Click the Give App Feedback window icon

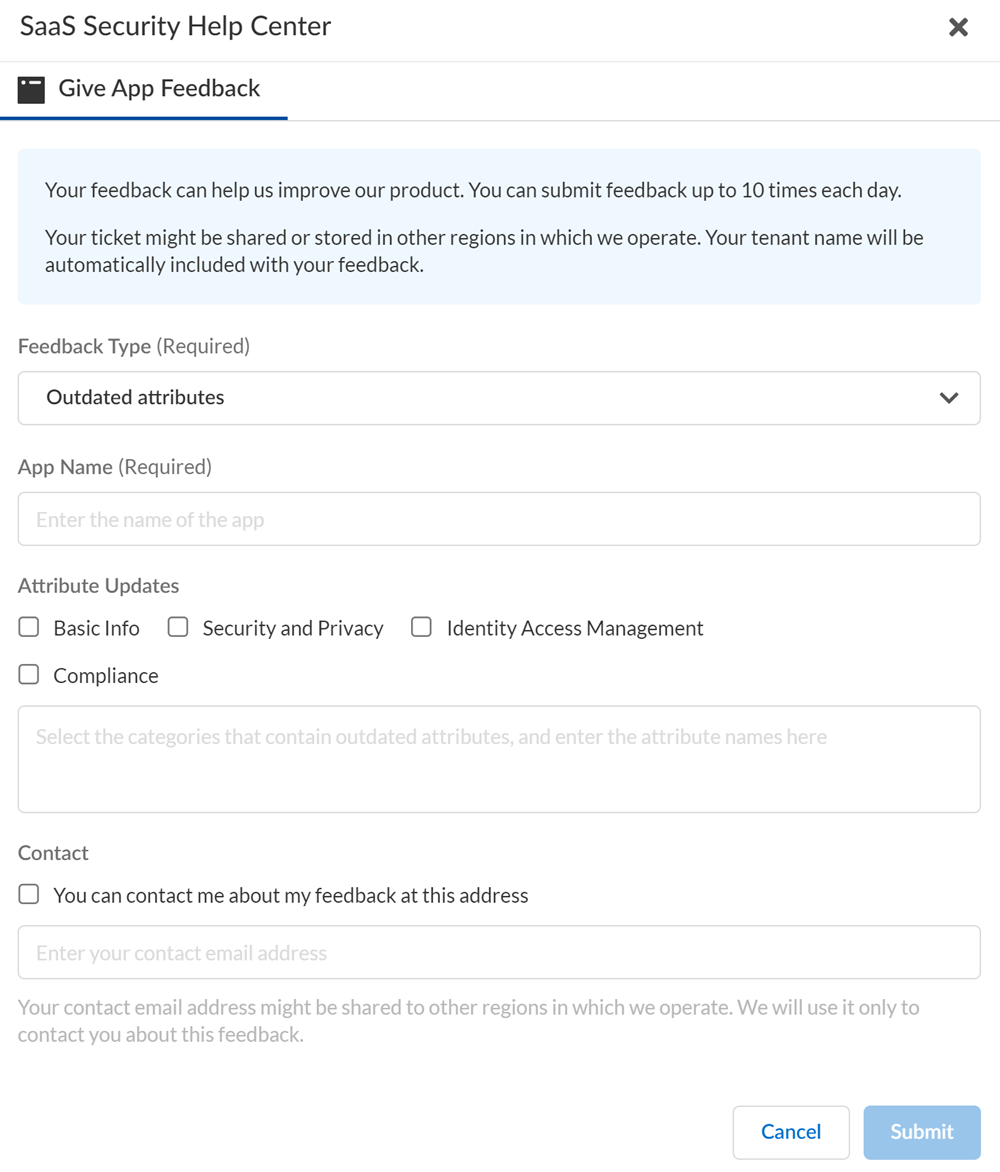pyautogui.click(x=31, y=90)
